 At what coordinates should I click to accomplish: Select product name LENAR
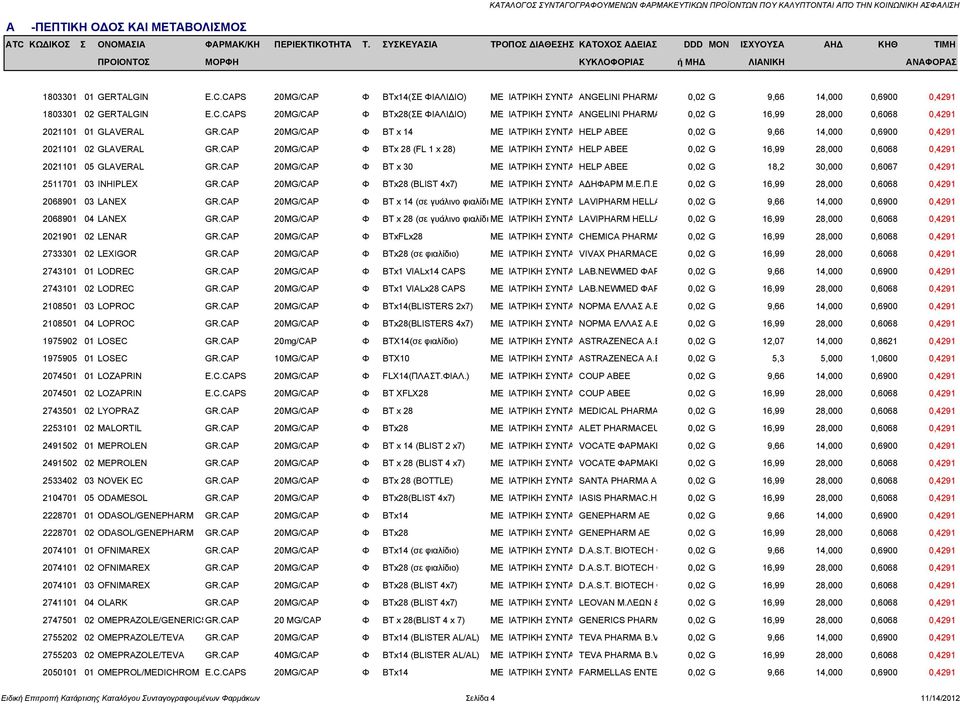[x=112, y=236]
